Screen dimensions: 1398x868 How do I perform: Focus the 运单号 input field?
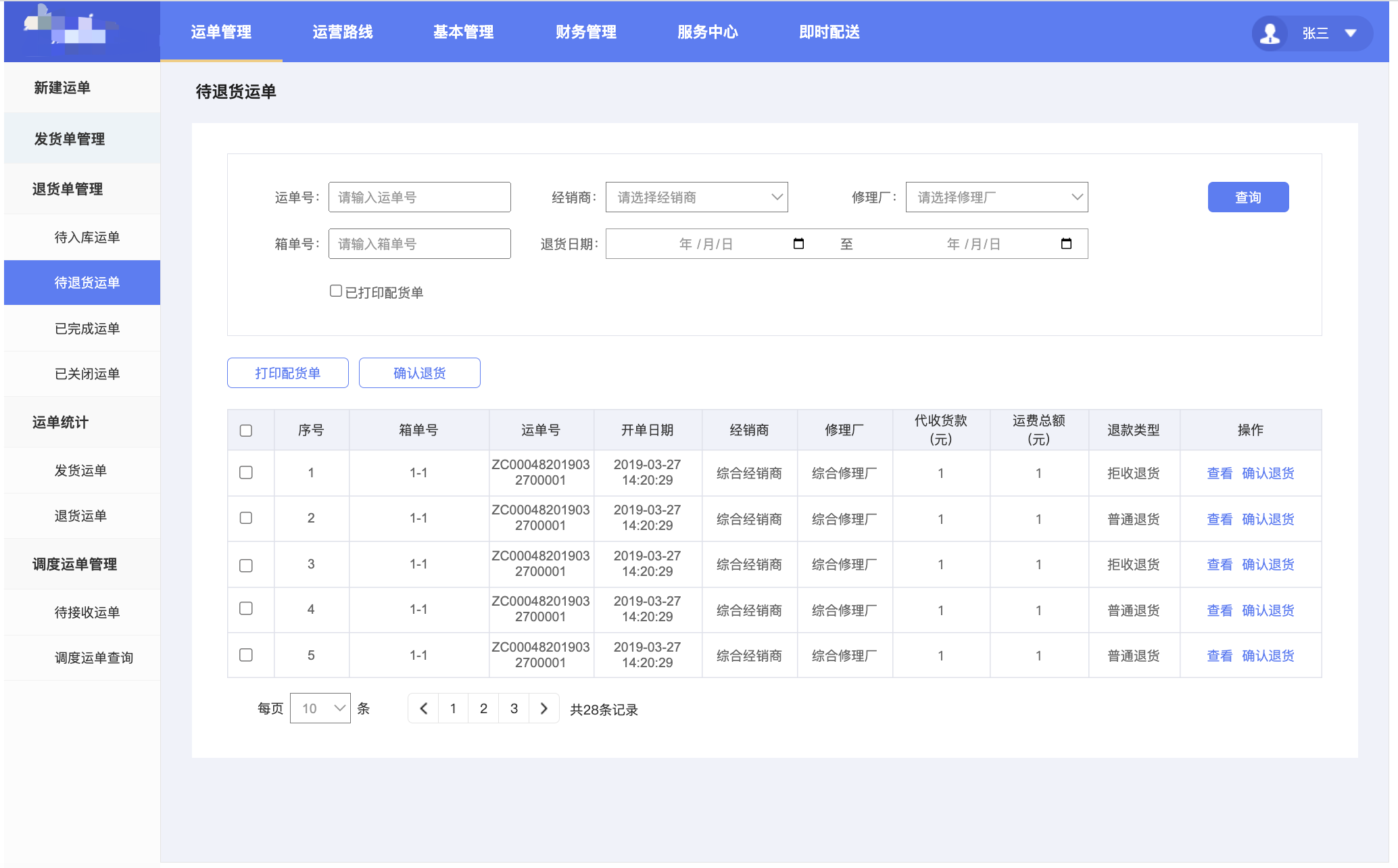point(420,197)
